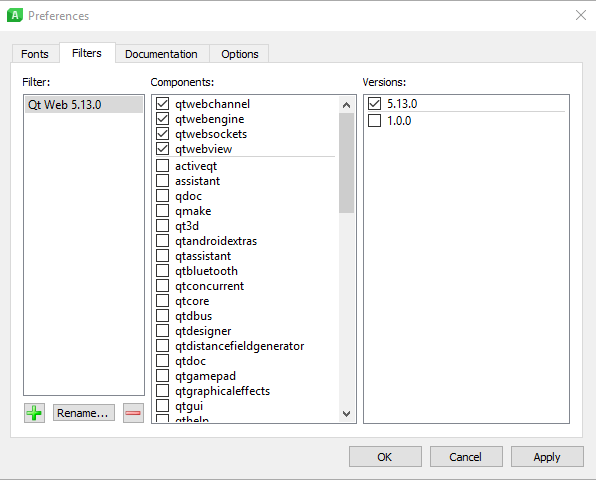Click the Rename... button
This screenshot has height=480, width=596.
(83, 413)
